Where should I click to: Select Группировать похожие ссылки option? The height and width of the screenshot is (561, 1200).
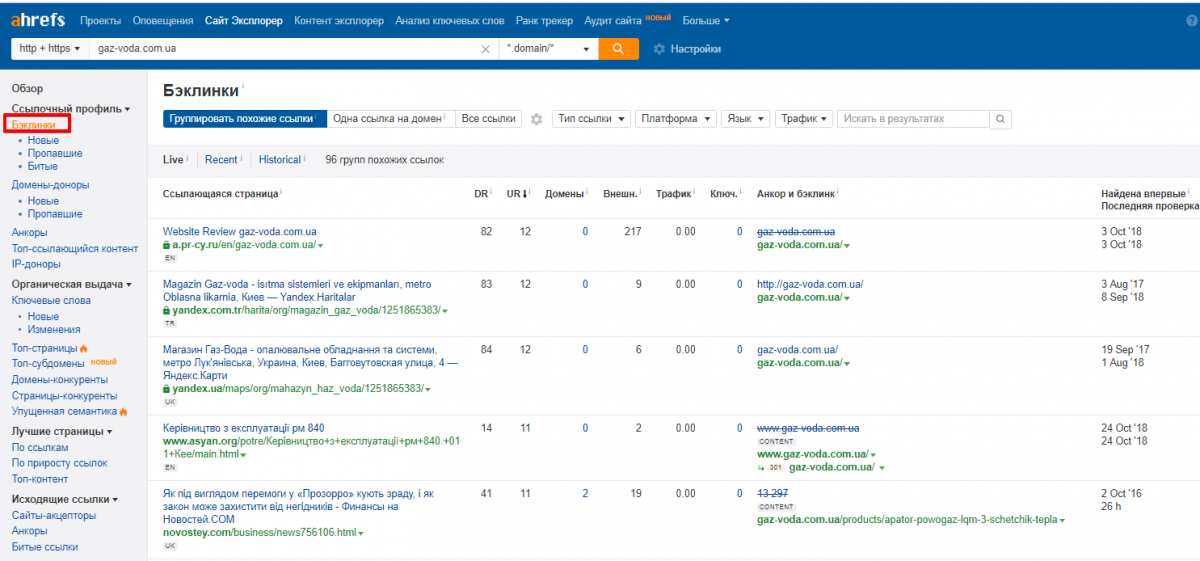point(244,119)
